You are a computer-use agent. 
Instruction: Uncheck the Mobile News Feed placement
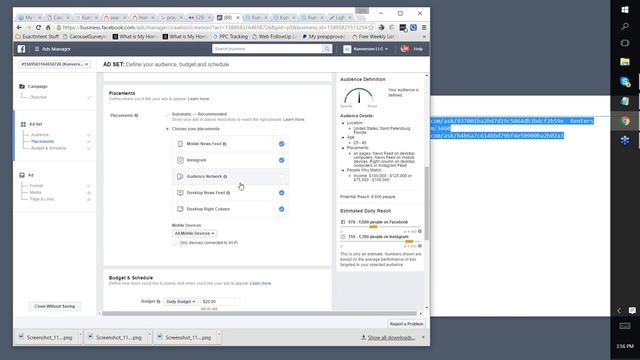[x=282, y=144]
